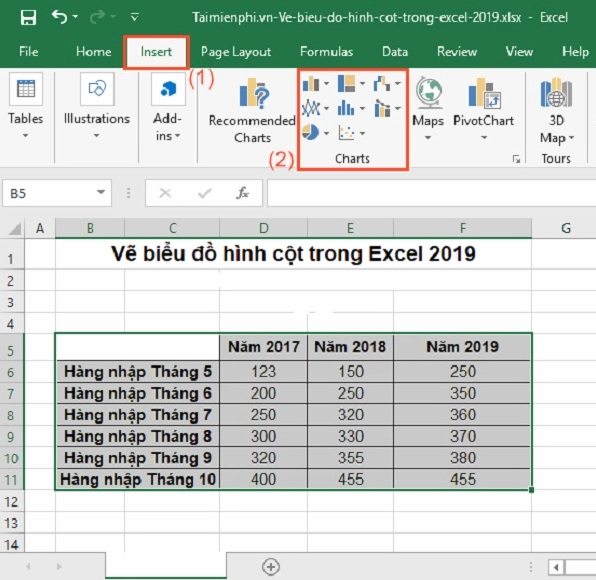Click the Enter checkmark formula button
The image size is (596, 580).
pos(204,193)
